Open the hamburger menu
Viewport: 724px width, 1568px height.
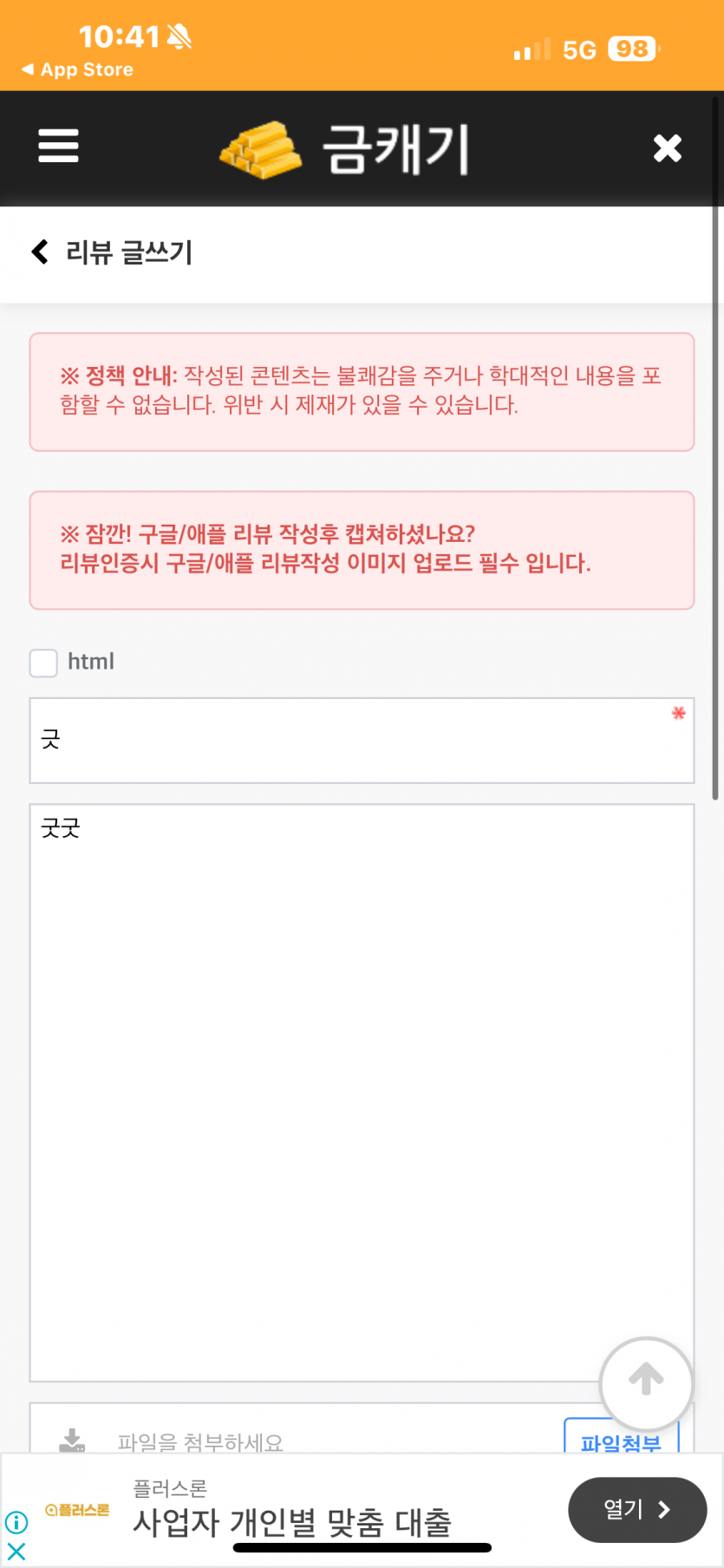[58, 146]
